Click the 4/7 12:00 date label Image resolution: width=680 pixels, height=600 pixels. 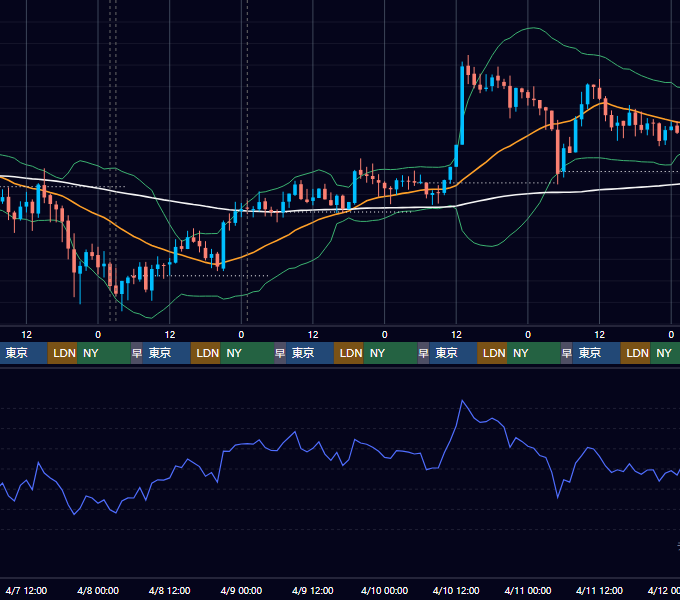coord(26,590)
